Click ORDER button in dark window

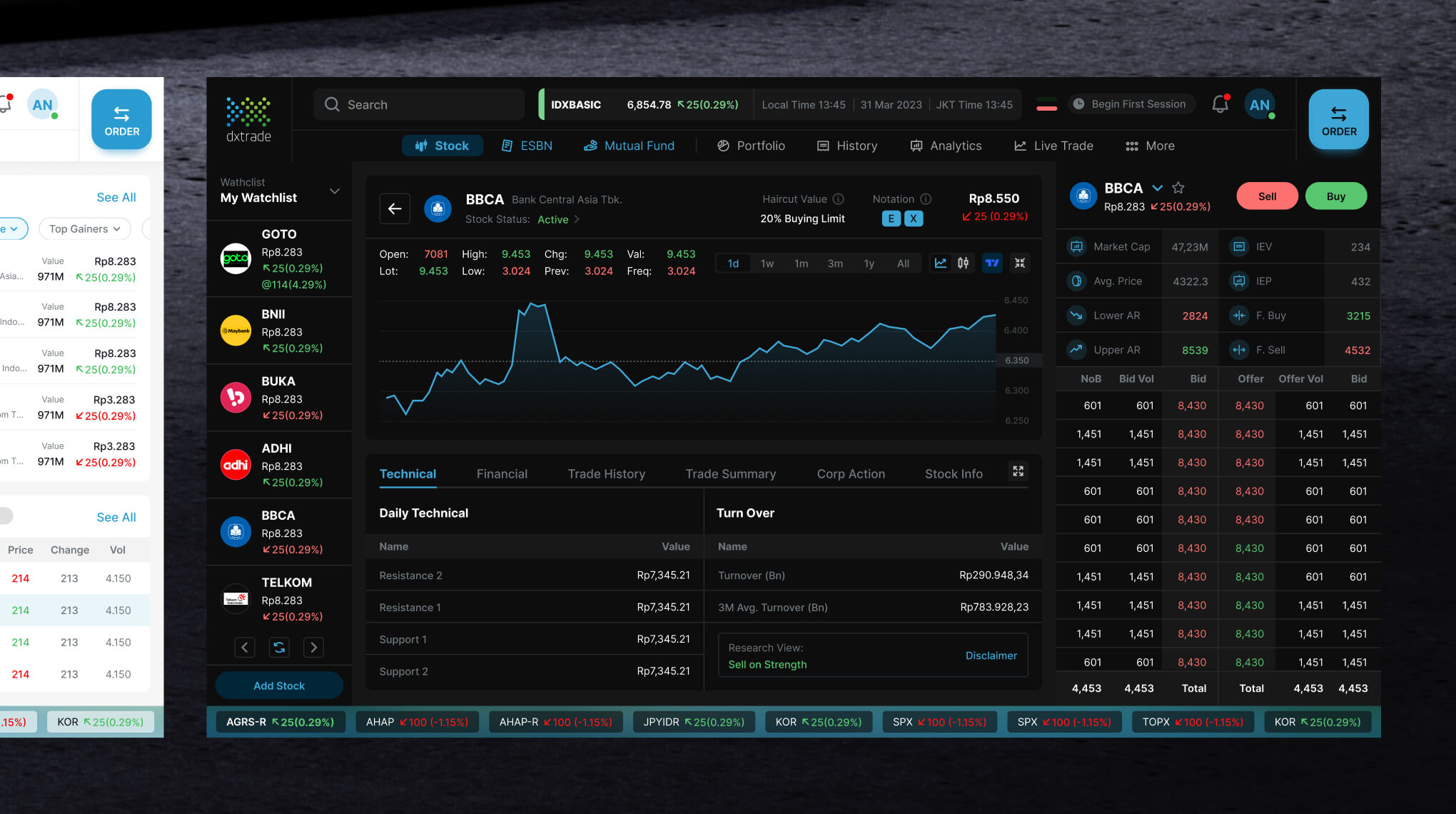[1338, 119]
